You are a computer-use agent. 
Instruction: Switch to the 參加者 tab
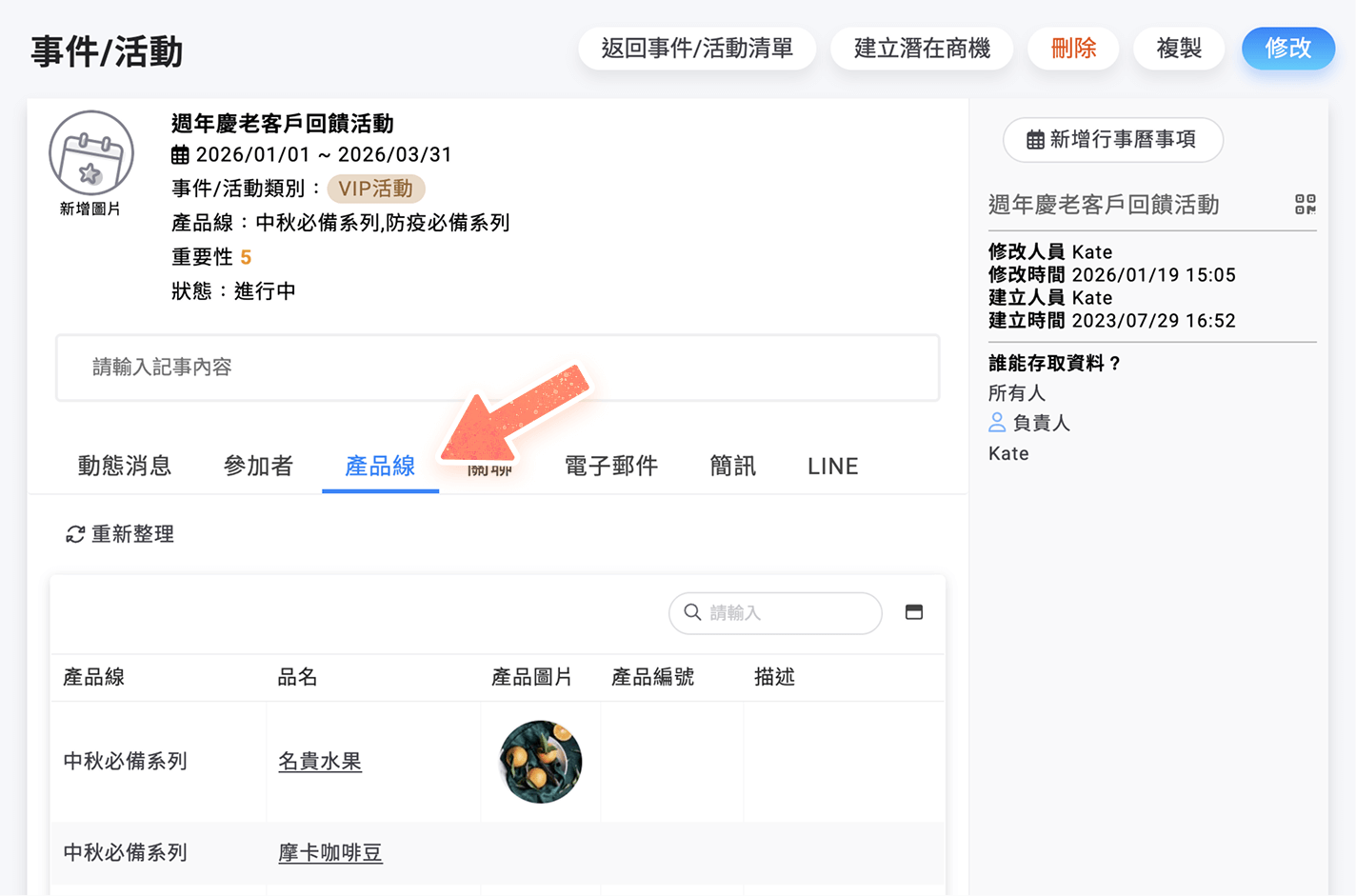pos(258,466)
